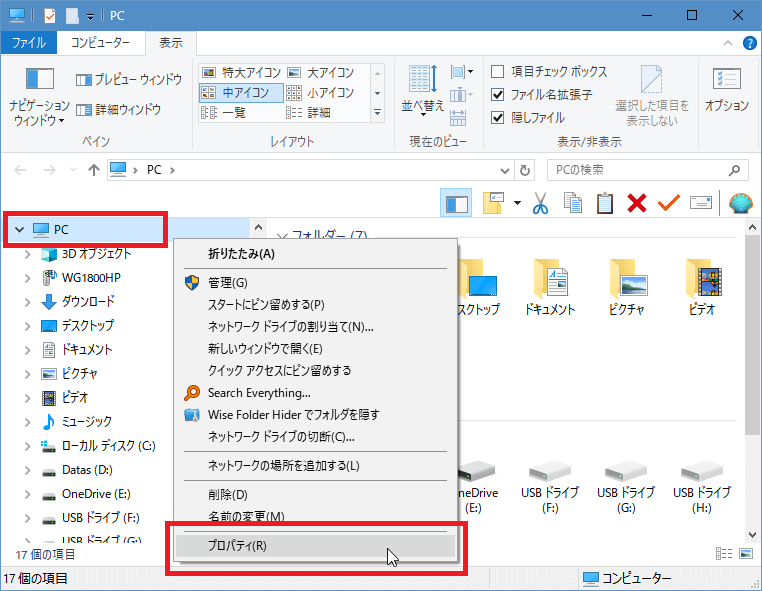Click the clipboard paste icon
762x591 pixels.
coord(604,204)
